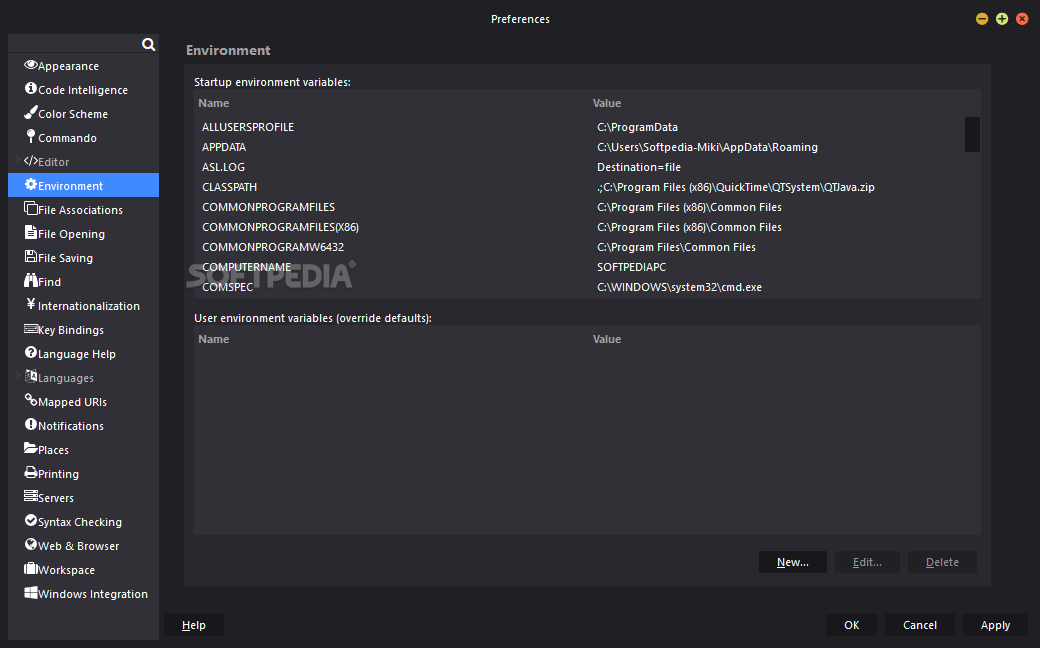Click the Color Scheme brush icon
The width and height of the screenshot is (1040, 648).
pyautogui.click(x=31, y=112)
